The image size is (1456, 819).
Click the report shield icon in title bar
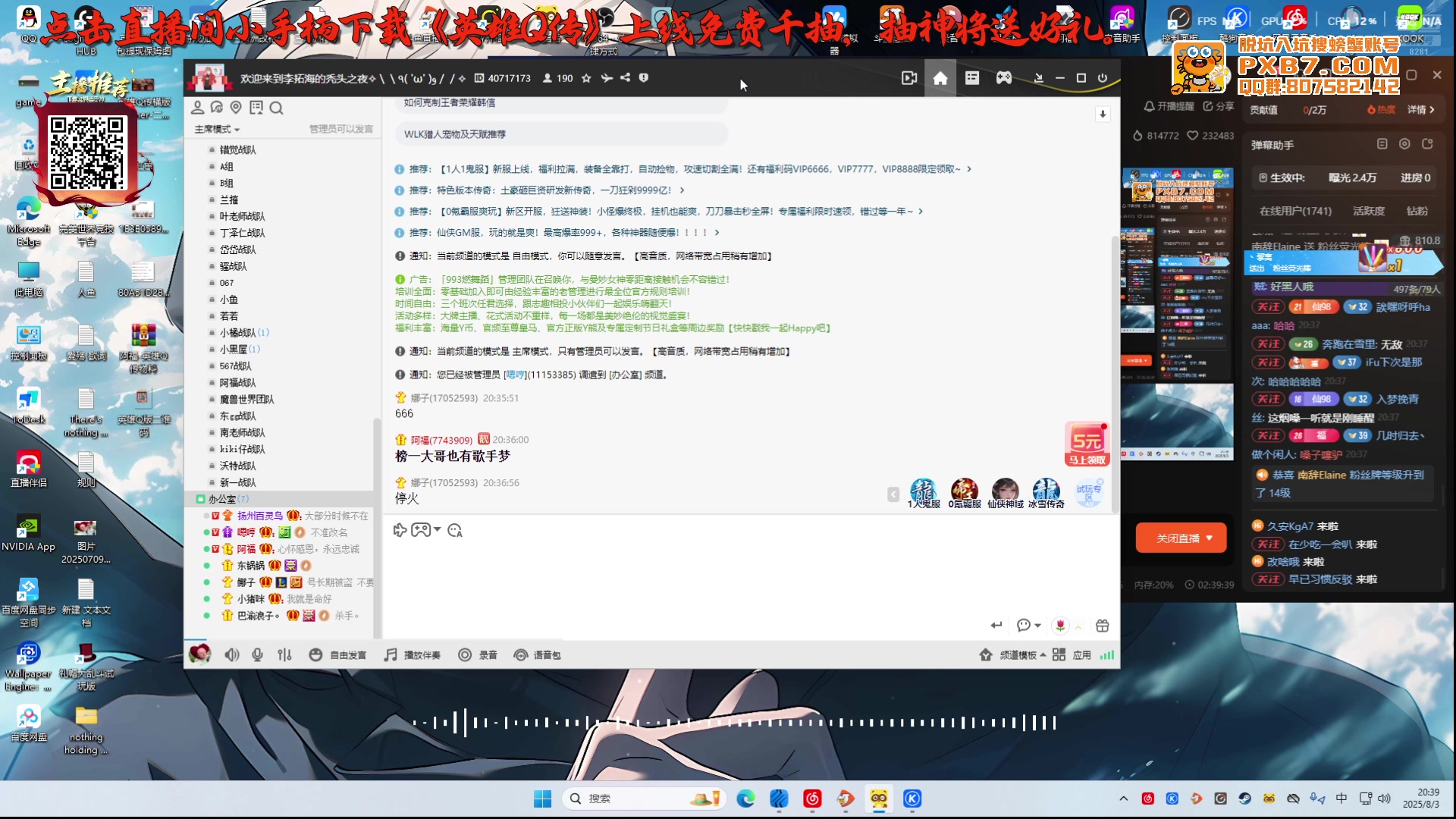pos(644,77)
